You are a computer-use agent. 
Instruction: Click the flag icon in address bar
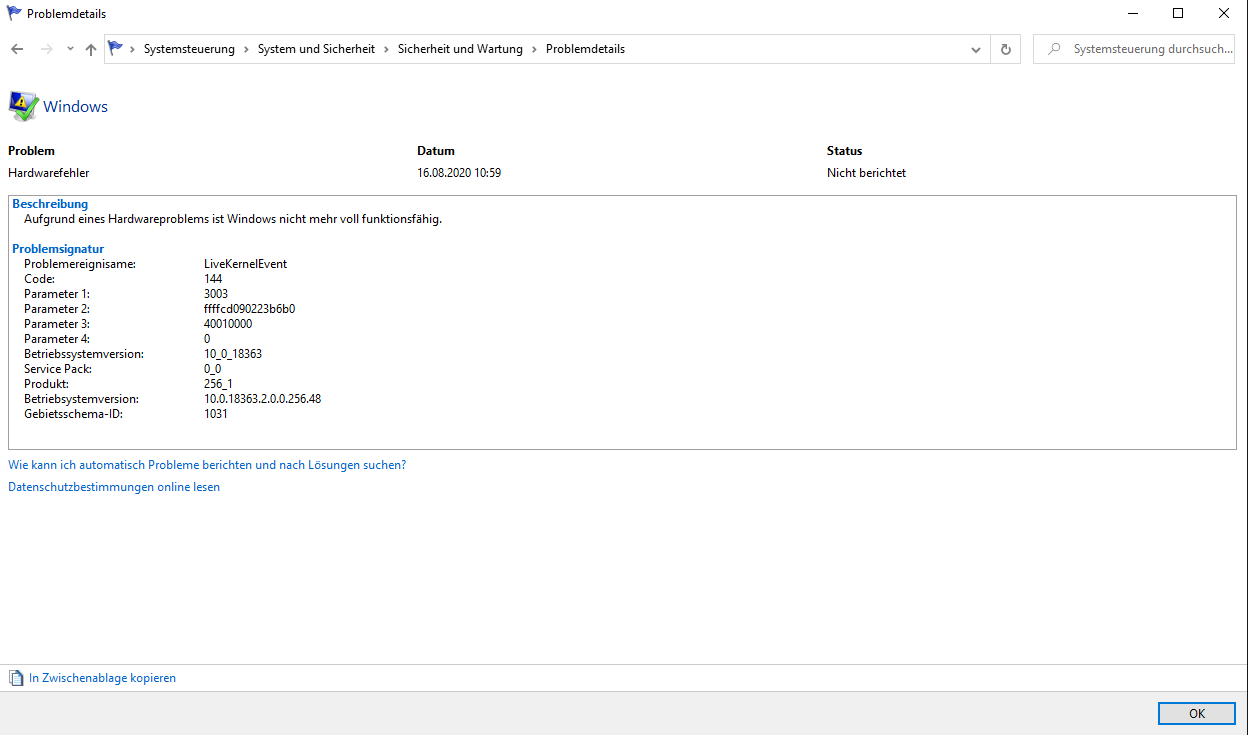click(116, 48)
